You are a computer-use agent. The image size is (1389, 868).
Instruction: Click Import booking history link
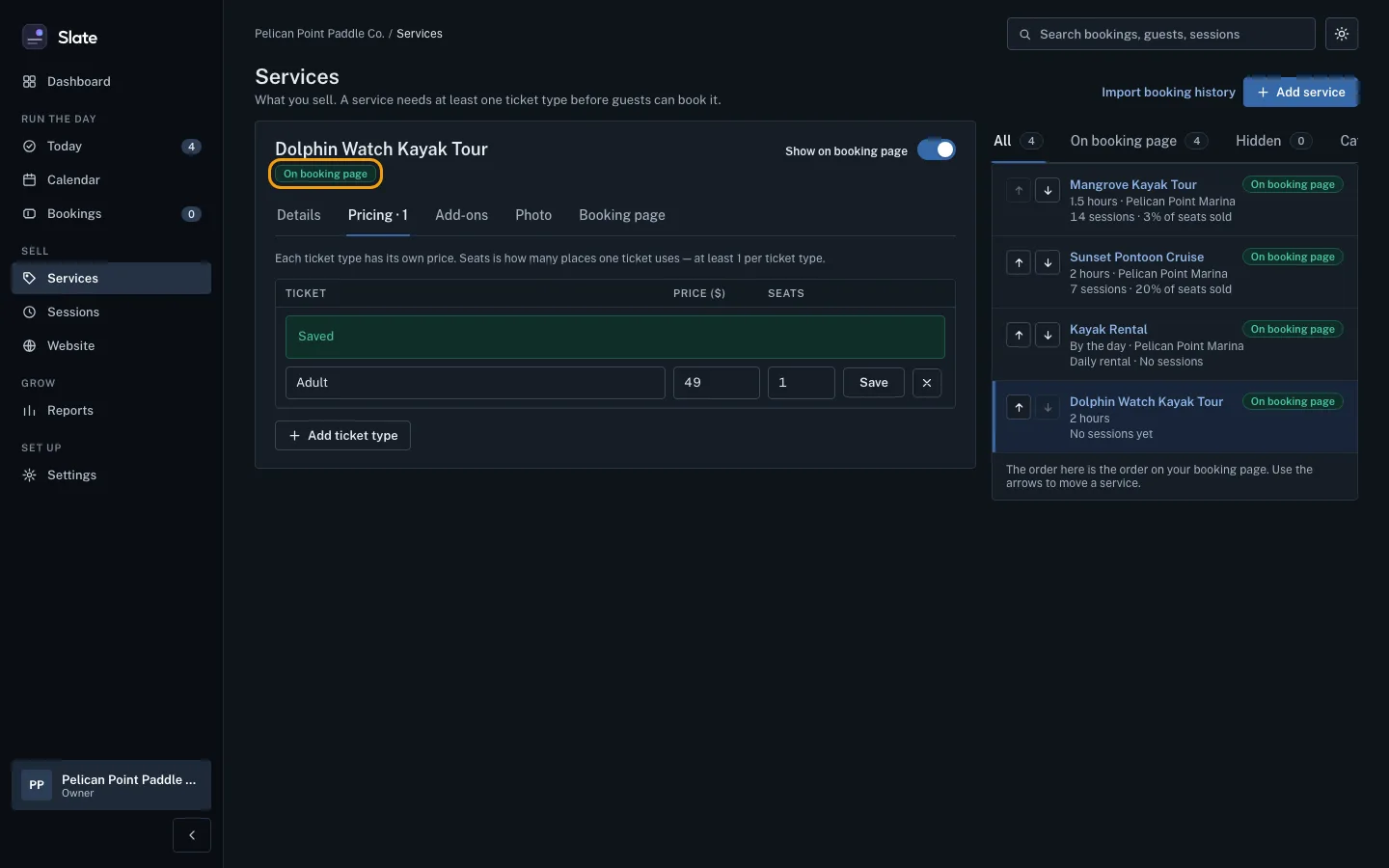coord(1168,93)
